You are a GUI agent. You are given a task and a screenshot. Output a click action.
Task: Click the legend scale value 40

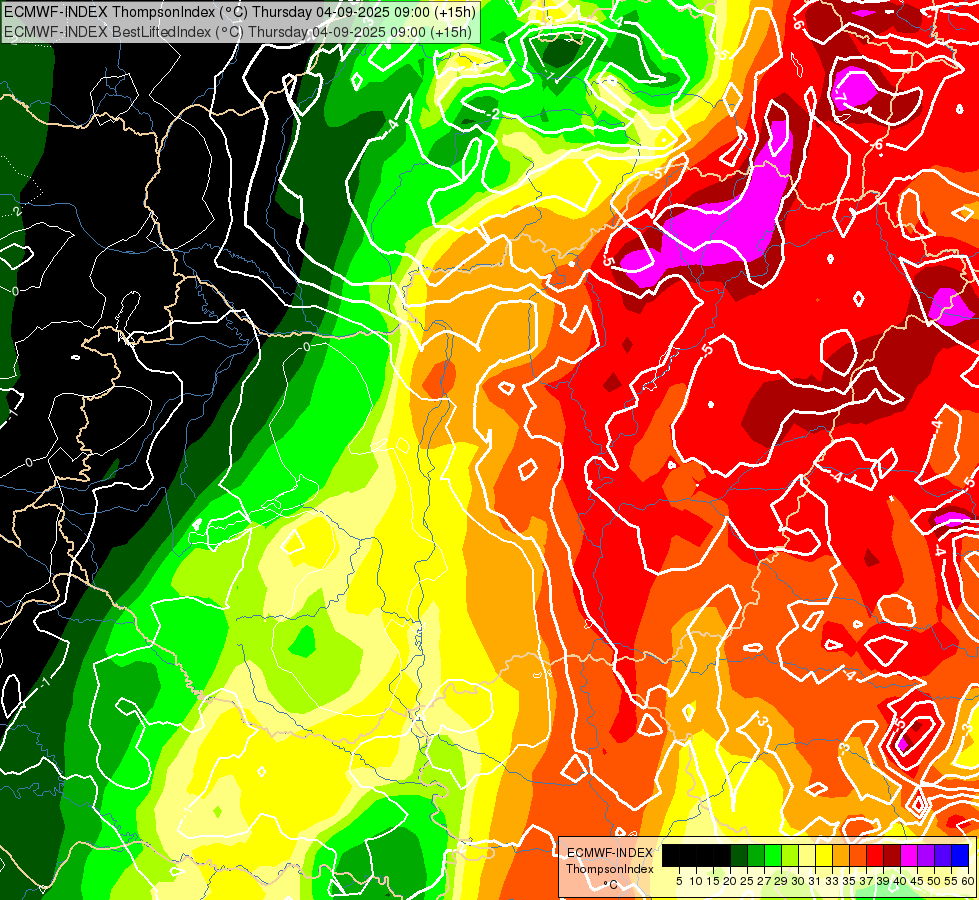[900, 881]
